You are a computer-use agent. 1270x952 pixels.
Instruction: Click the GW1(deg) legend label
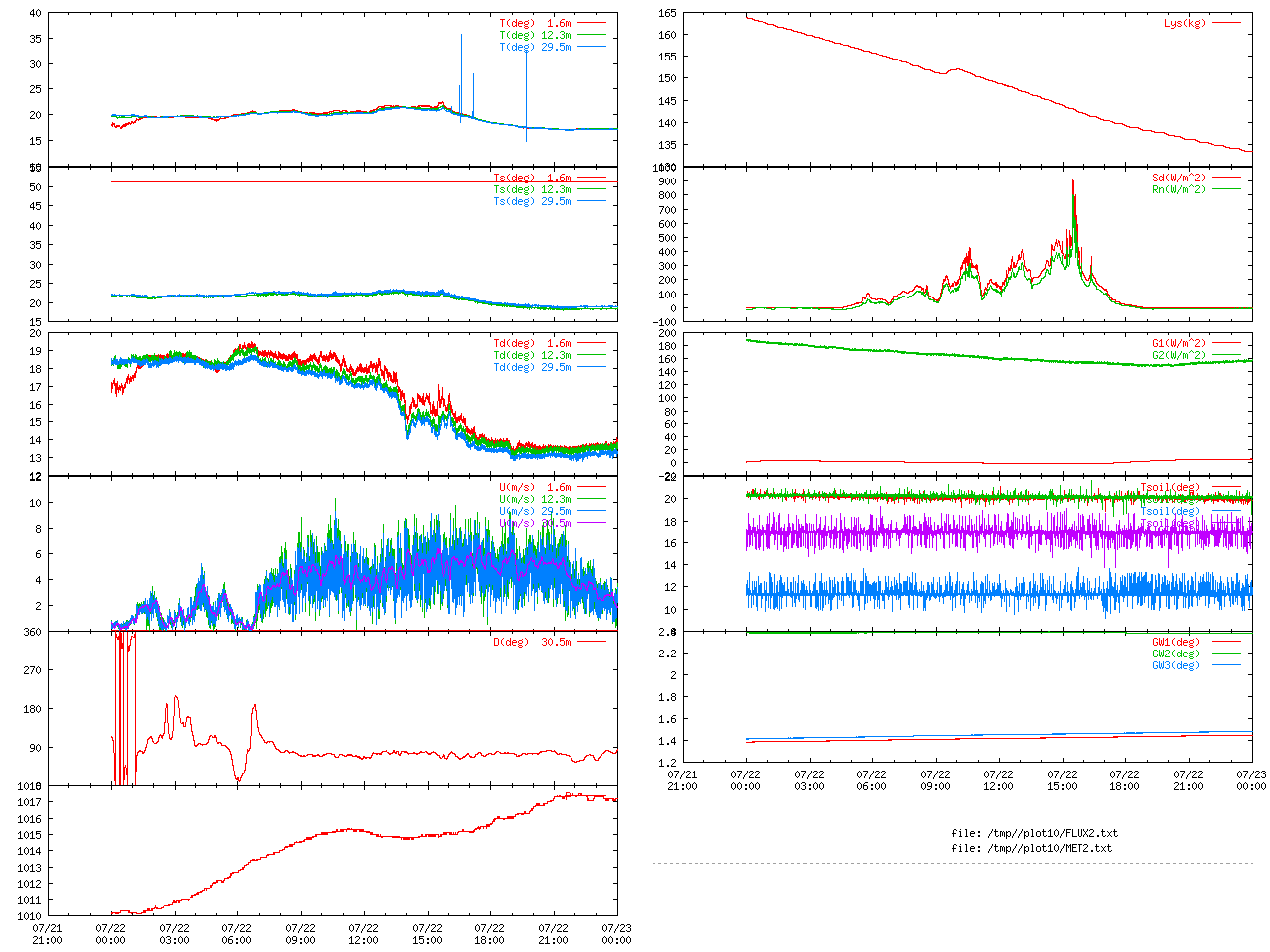coord(1176,642)
